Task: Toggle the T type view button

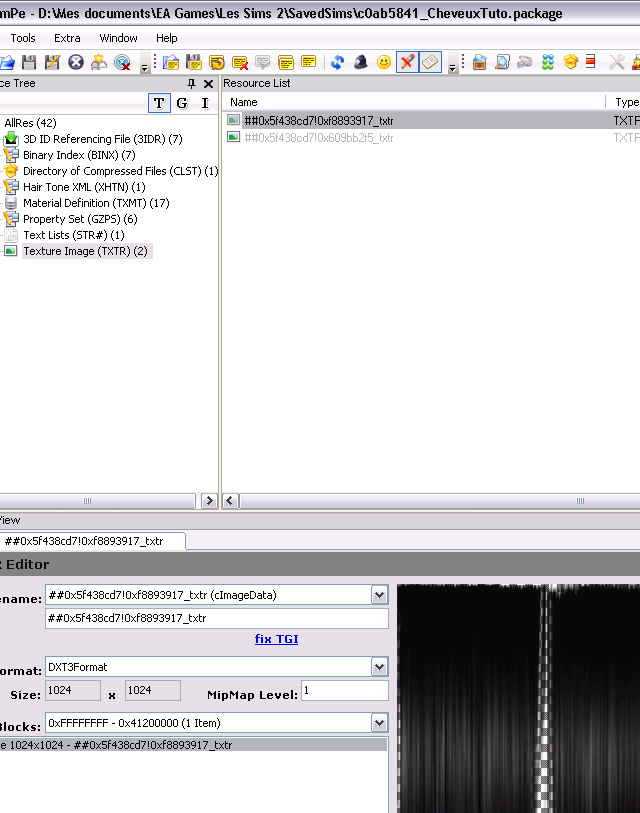Action: [159, 103]
